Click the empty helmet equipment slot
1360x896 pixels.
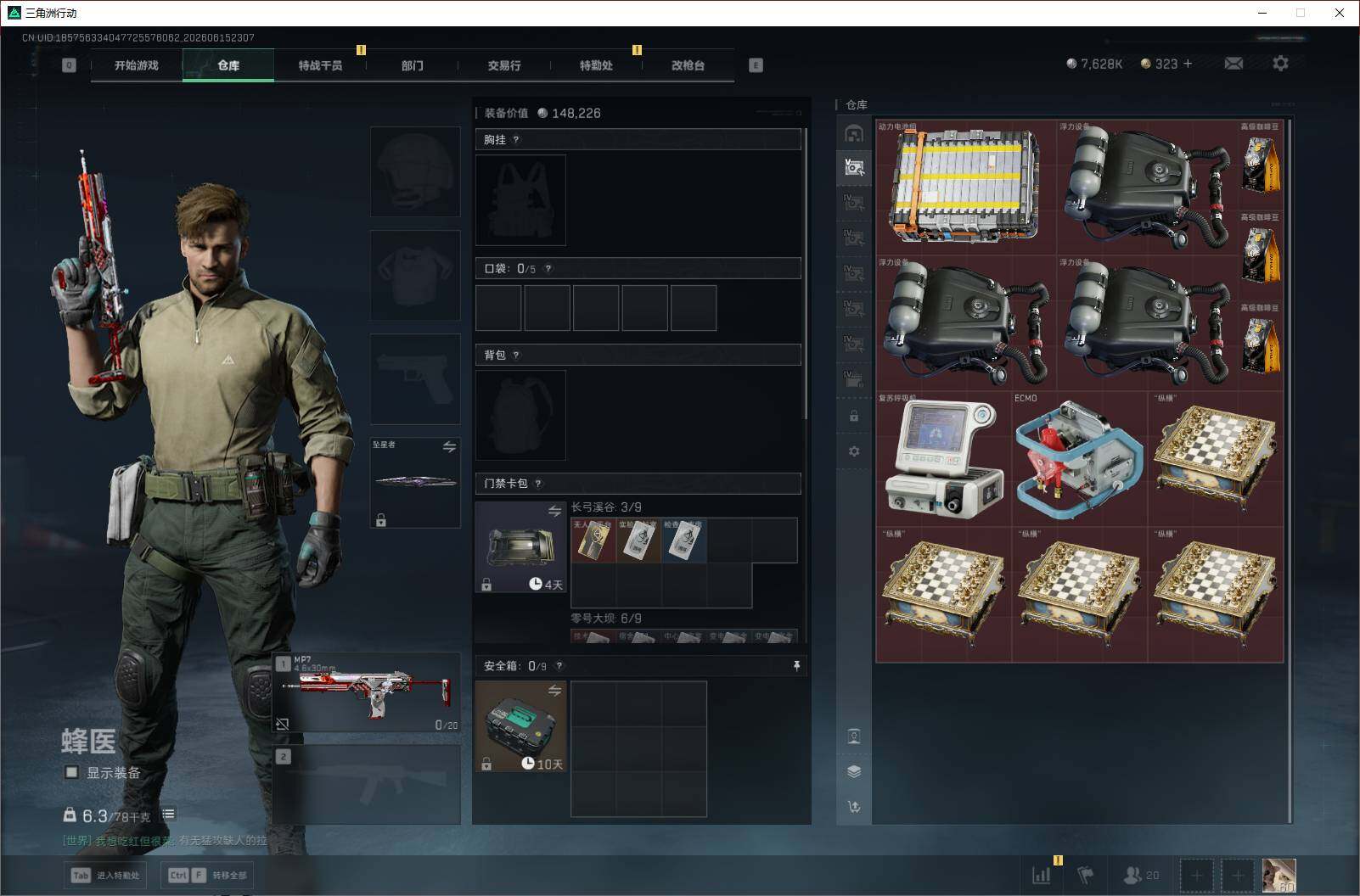click(415, 171)
